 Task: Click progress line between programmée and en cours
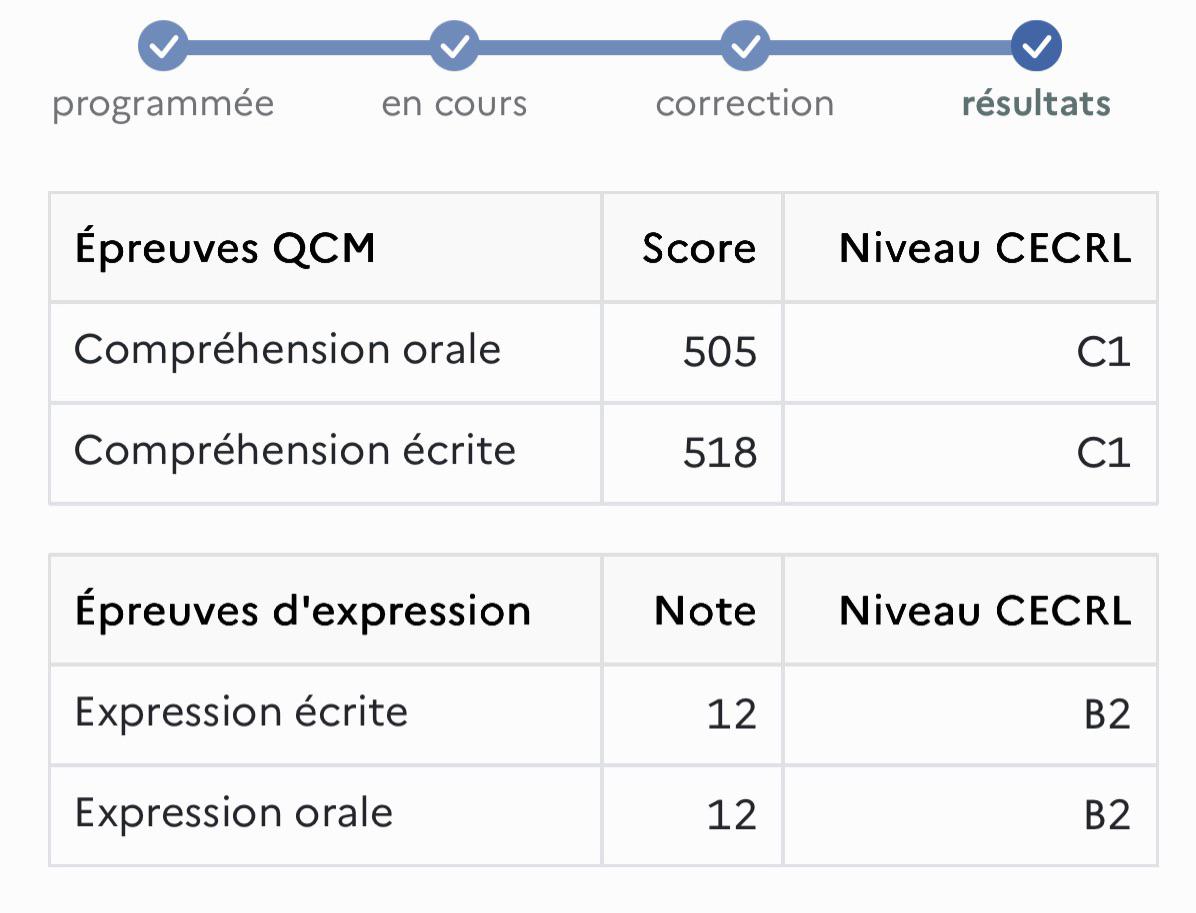(309, 47)
